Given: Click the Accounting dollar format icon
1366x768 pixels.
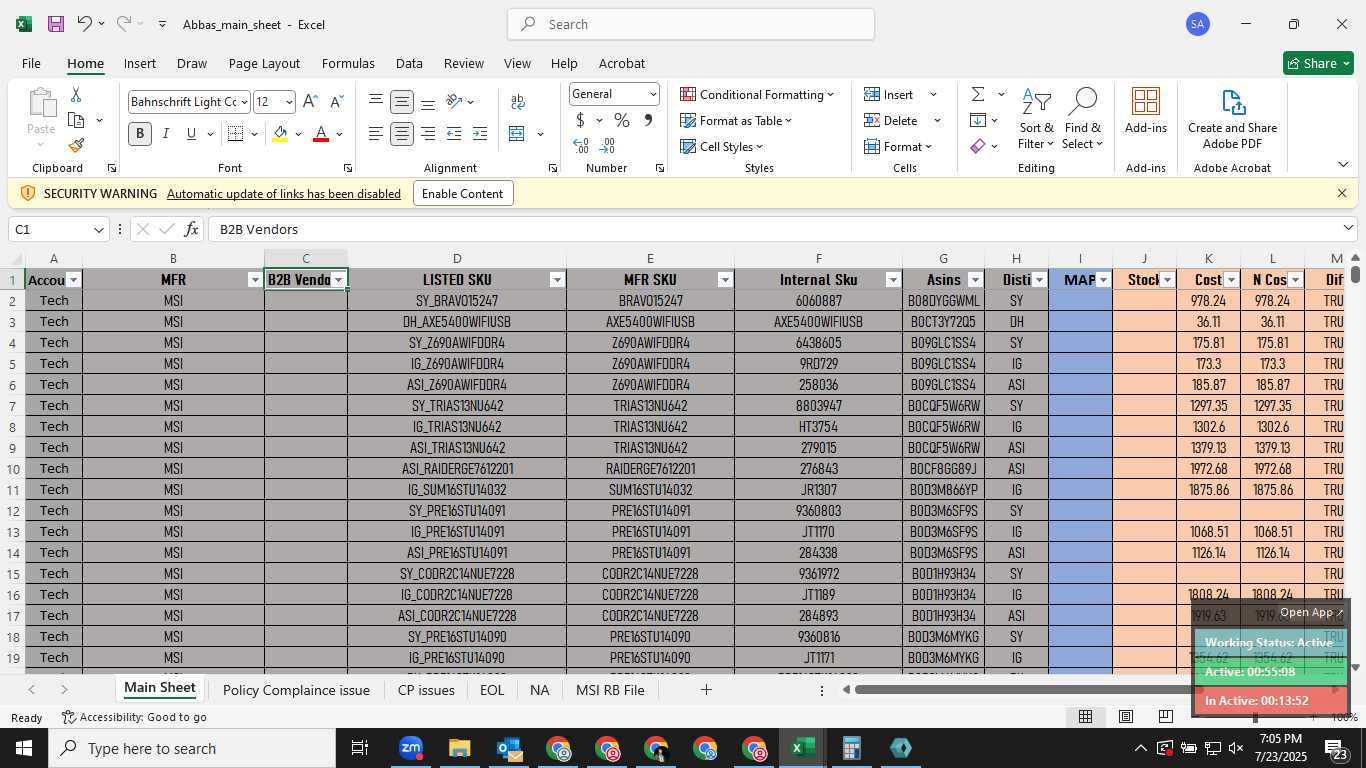Looking at the screenshot, I should click(580, 120).
